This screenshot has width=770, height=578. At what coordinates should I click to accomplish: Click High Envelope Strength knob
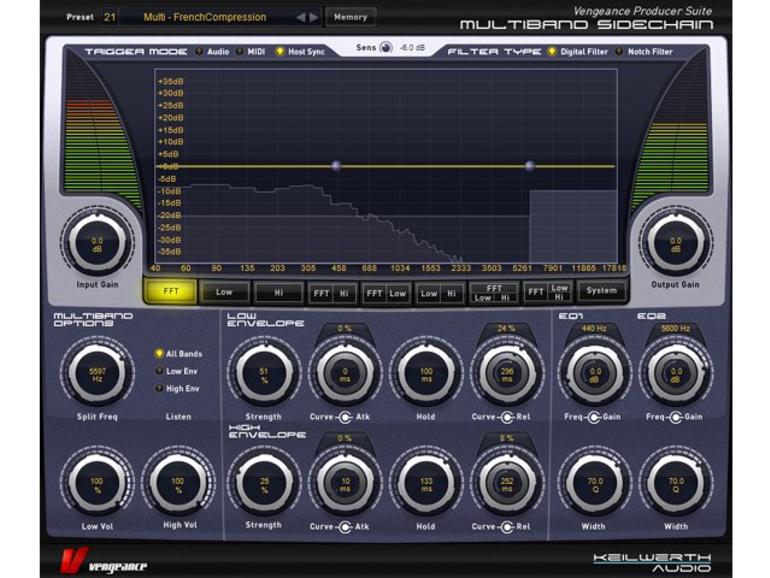[x=264, y=485]
